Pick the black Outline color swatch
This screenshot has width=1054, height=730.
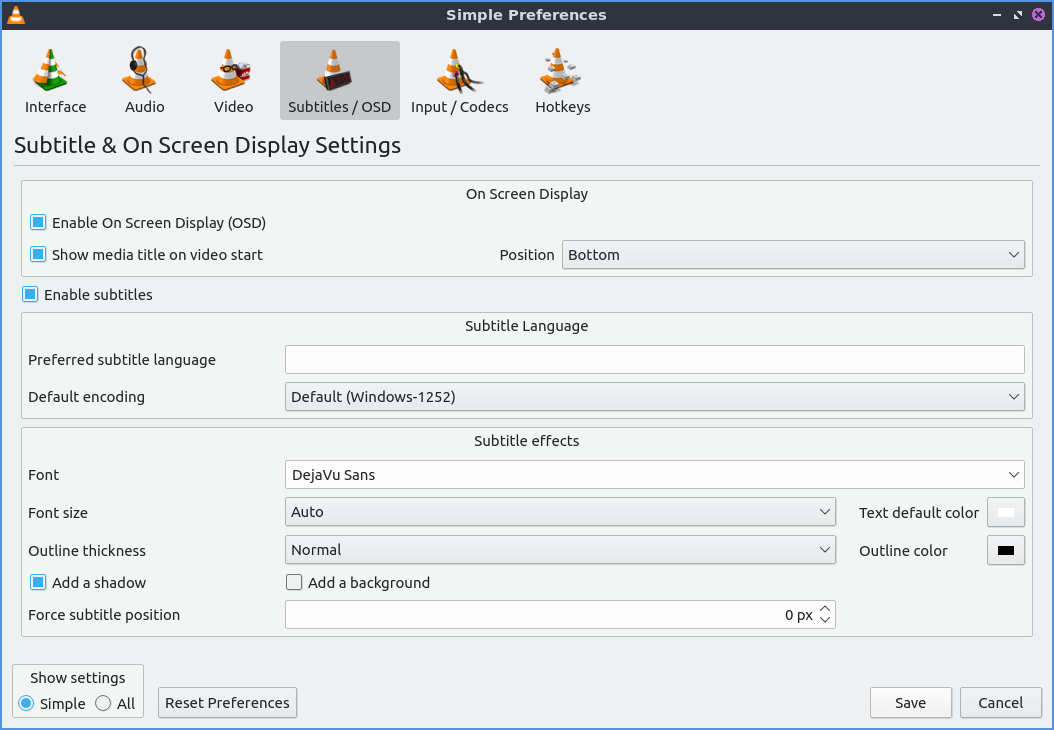pos(1006,551)
